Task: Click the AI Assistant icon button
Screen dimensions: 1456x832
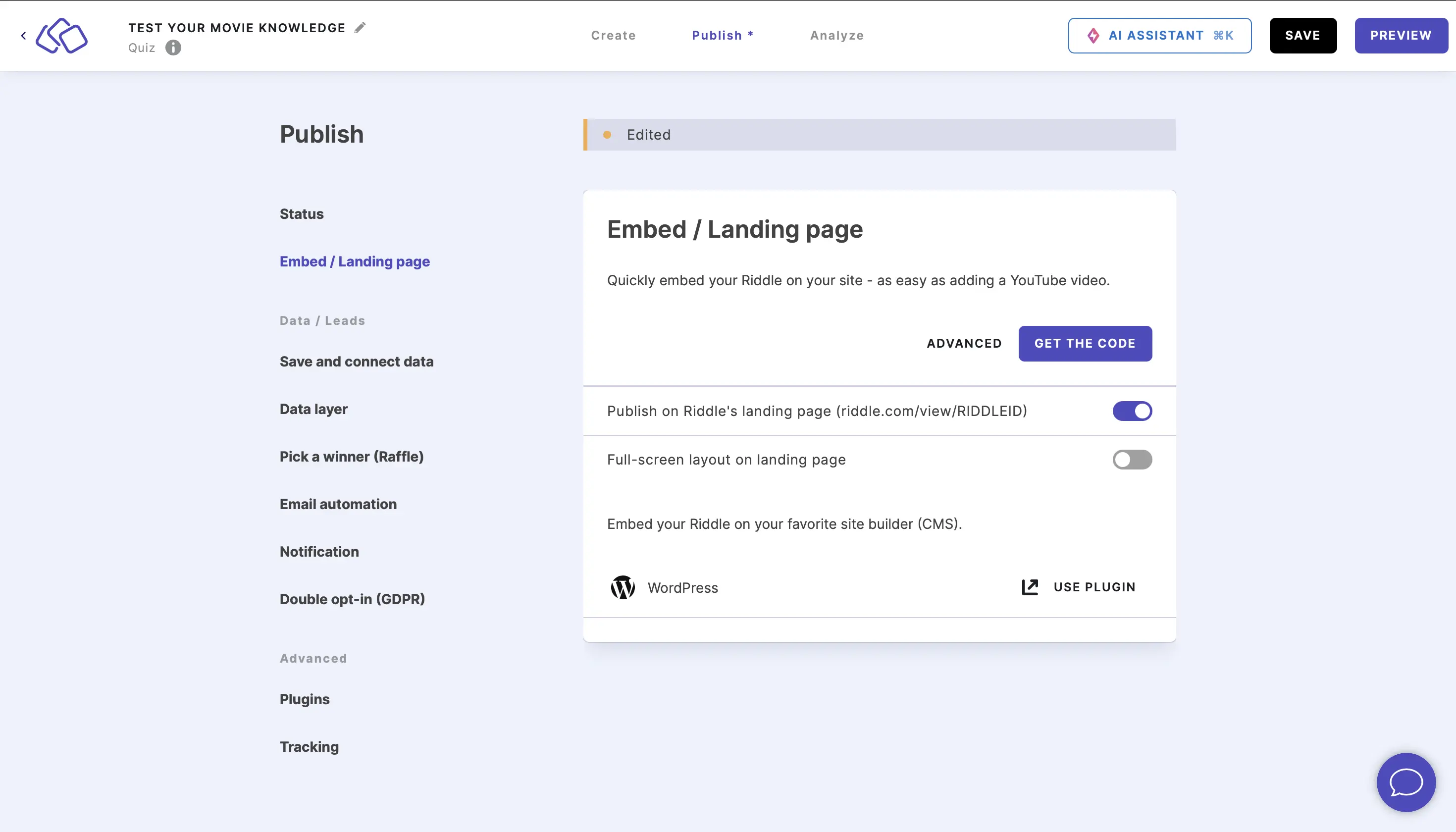Action: [1094, 35]
